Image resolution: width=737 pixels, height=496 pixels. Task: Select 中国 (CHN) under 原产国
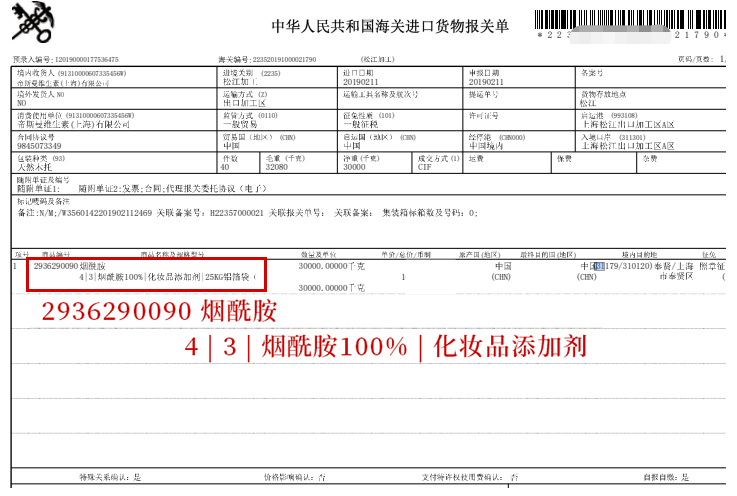502,271
